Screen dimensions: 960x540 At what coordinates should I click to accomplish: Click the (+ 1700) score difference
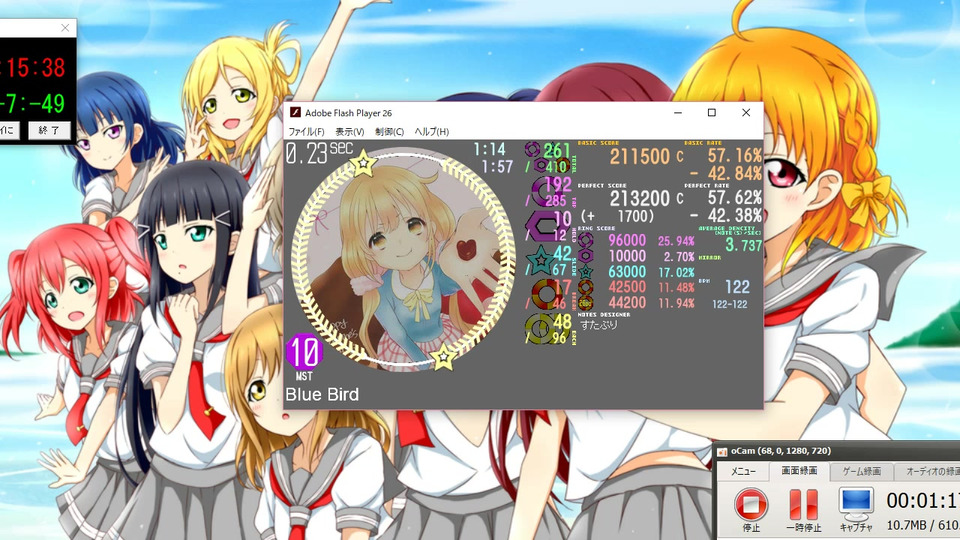[x=617, y=216]
